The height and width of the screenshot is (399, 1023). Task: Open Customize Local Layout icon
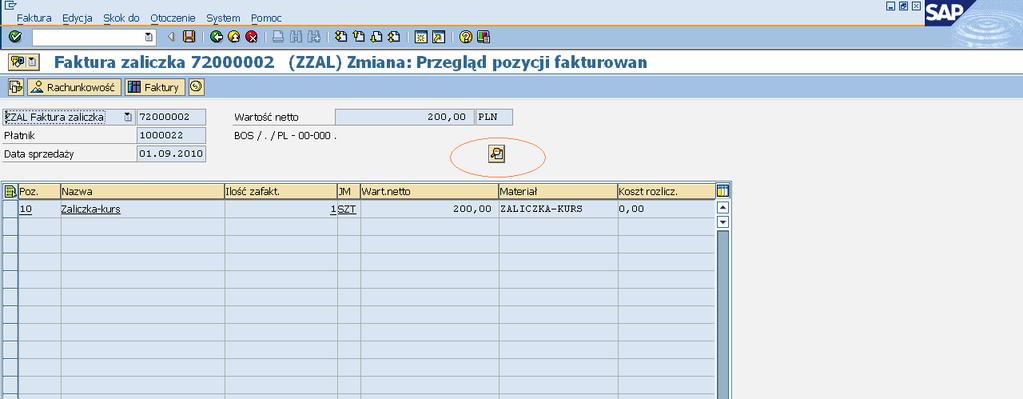click(x=483, y=37)
